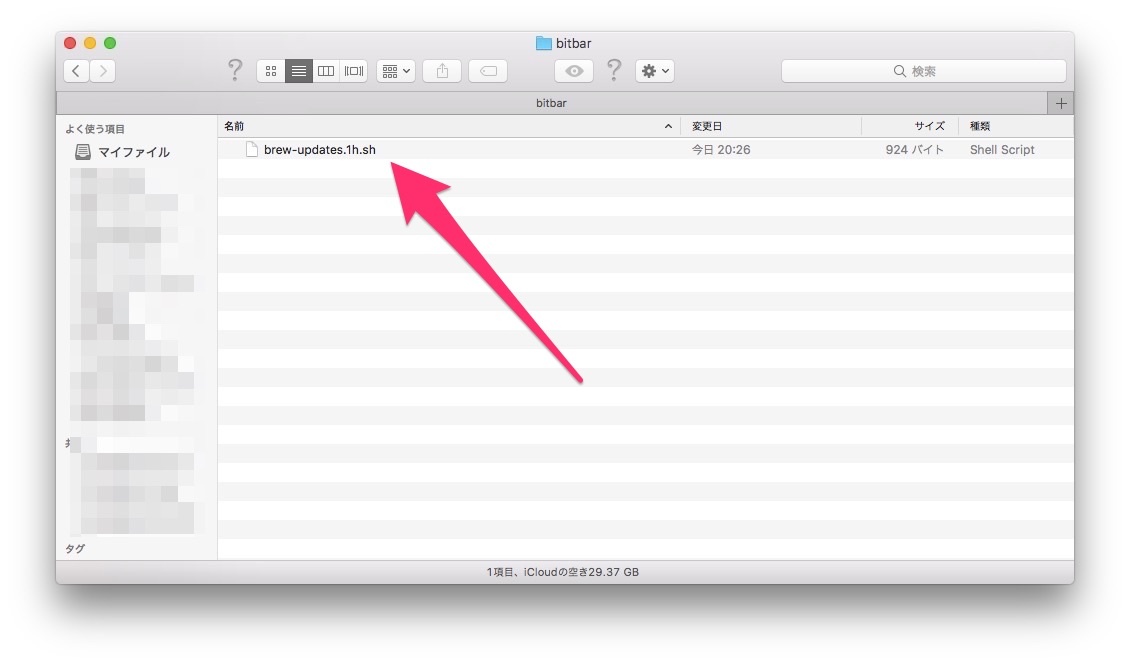Screen dimensions: 1130x664
Task: Switch to column view
Action: click(x=326, y=71)
